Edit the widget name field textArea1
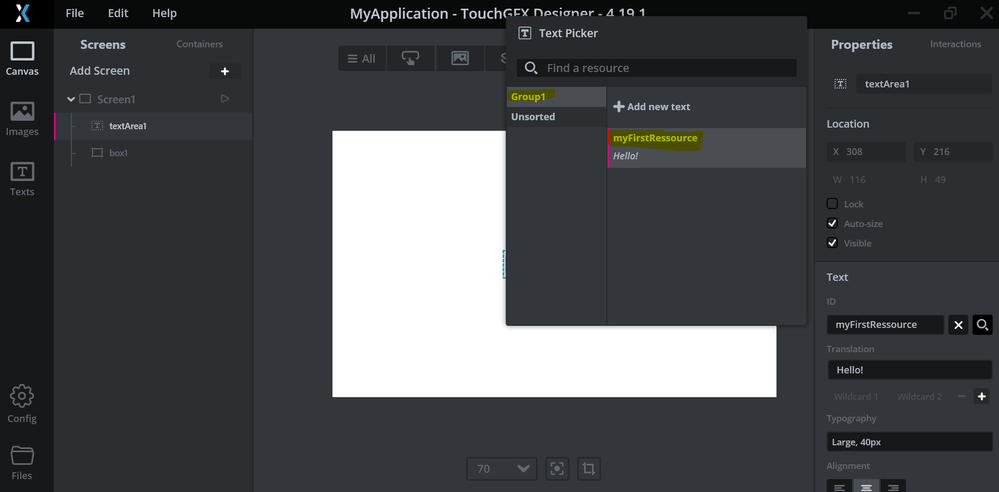Screen dimensions: 999x492 924,83
